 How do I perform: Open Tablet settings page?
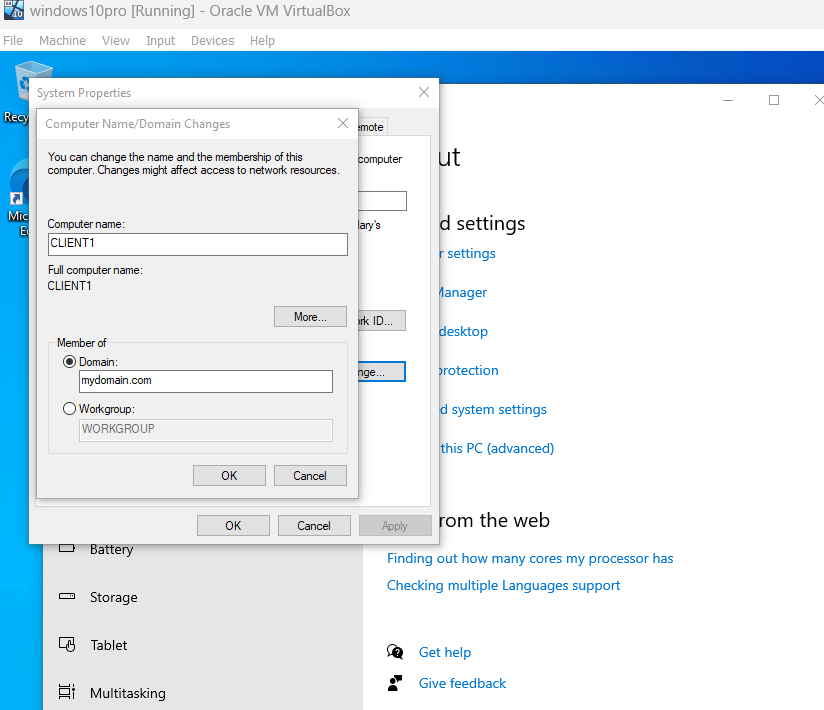109,645
